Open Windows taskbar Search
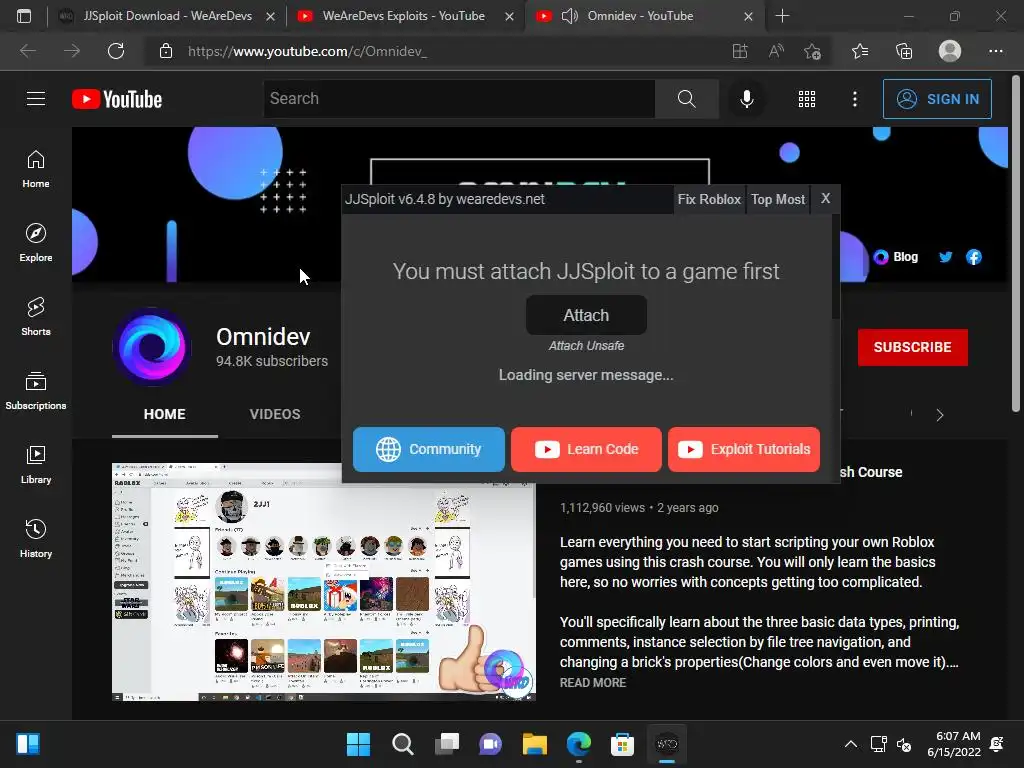 (402, 744)
